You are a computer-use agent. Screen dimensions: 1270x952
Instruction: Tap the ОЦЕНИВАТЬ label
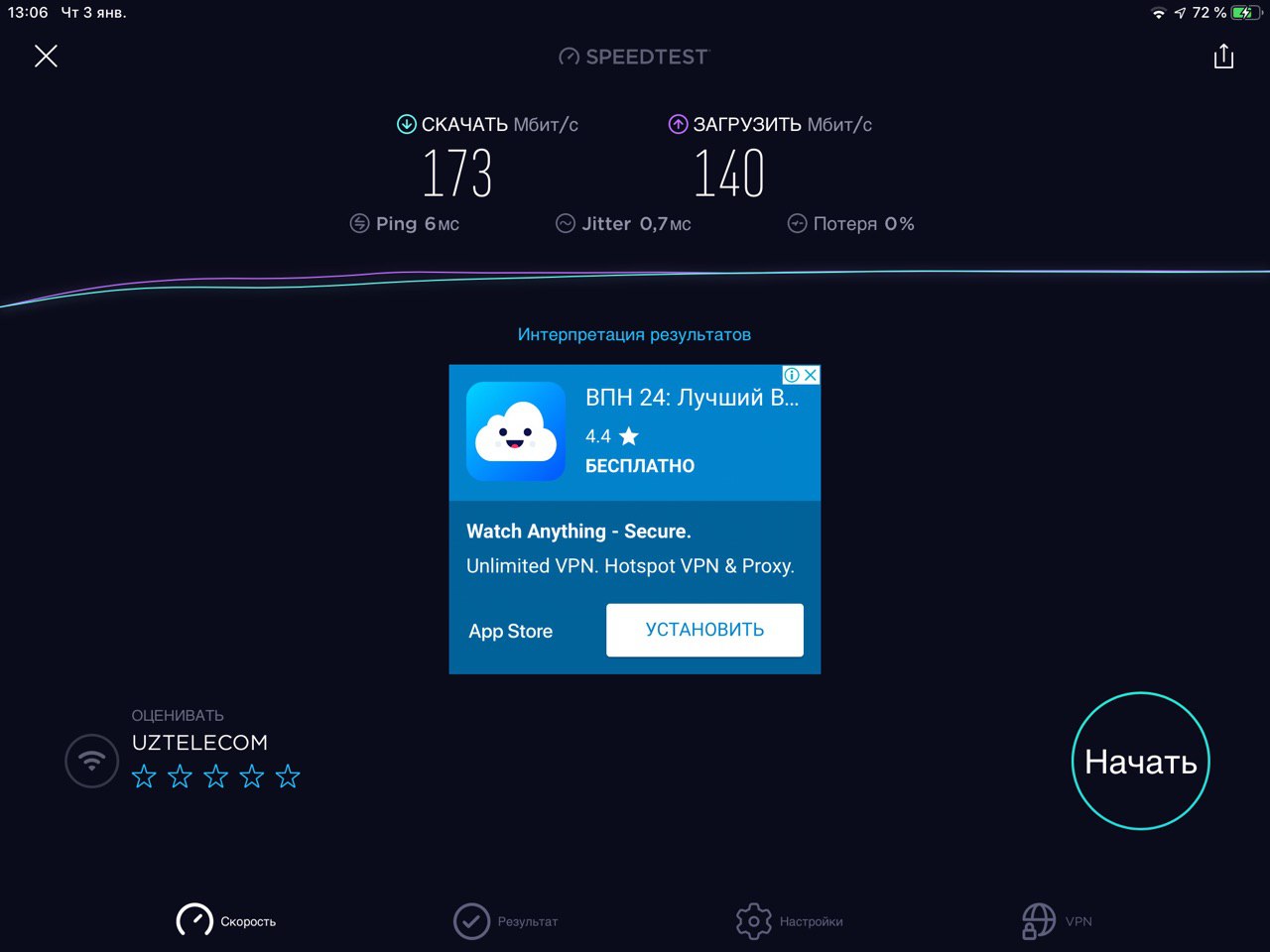tap(178, 715)
